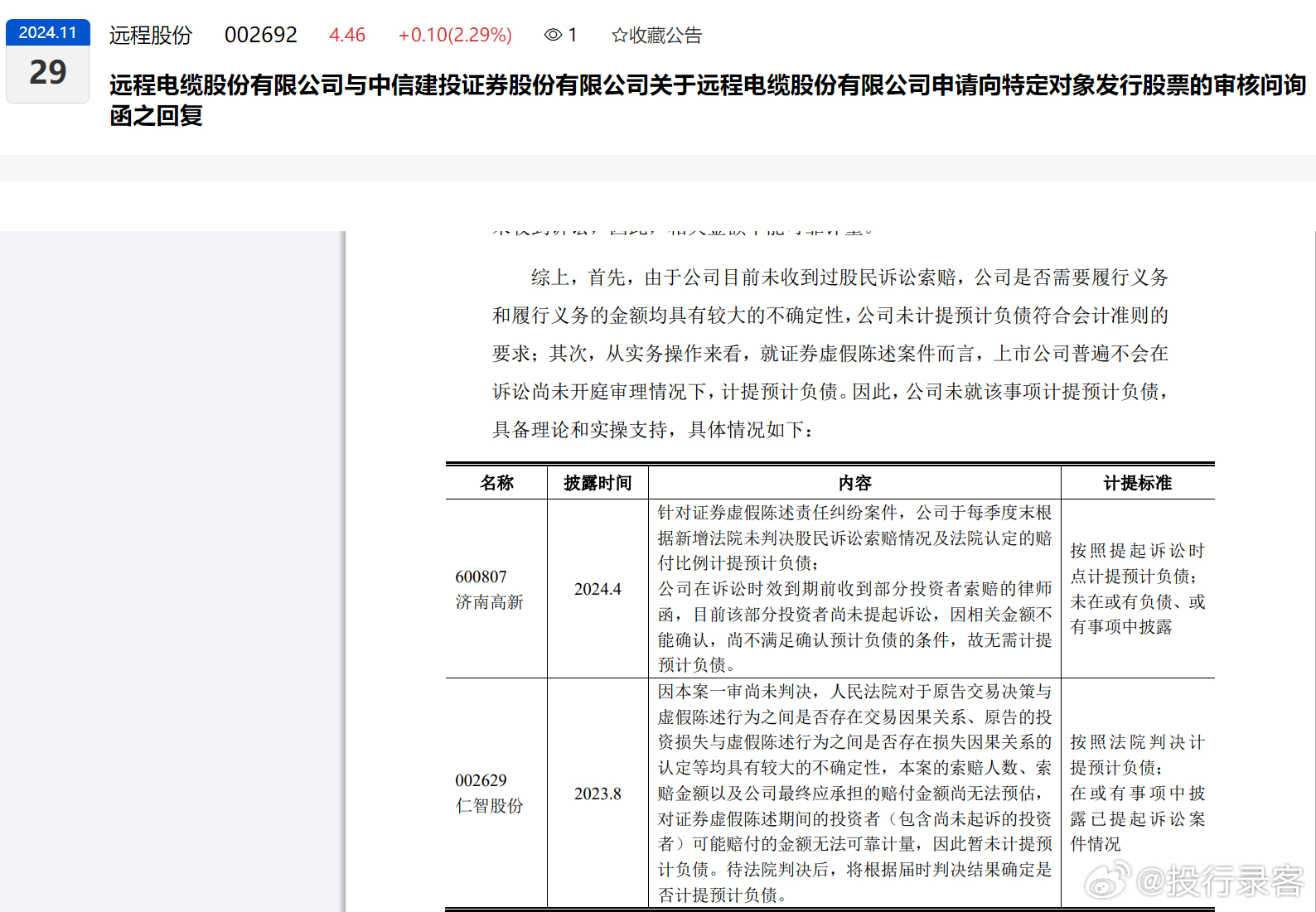Click the 002629 仁智股份 cell
Image resolution: width=1316 pixels, height=912 pixels.
(496, 793)
